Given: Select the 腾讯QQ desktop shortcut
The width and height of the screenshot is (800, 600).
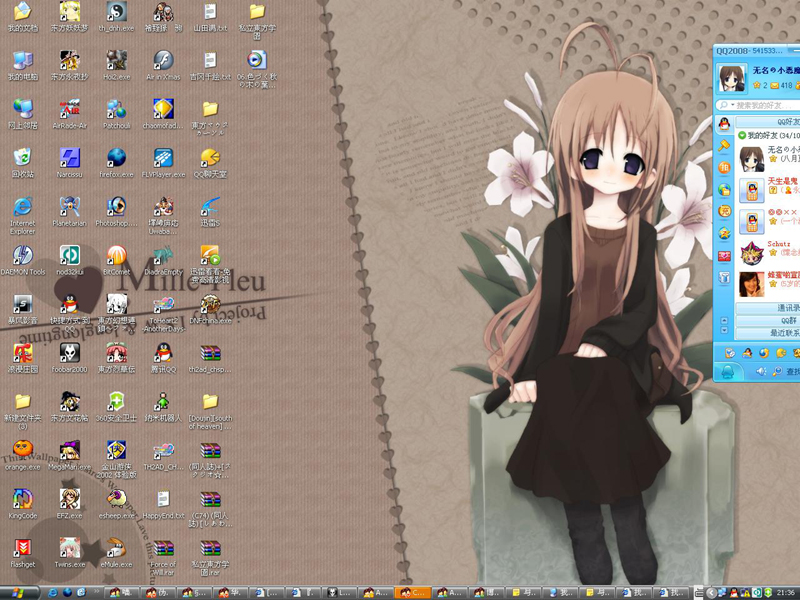Looking at the screenshot, I should pyautogui.click(x=163, y=358).
